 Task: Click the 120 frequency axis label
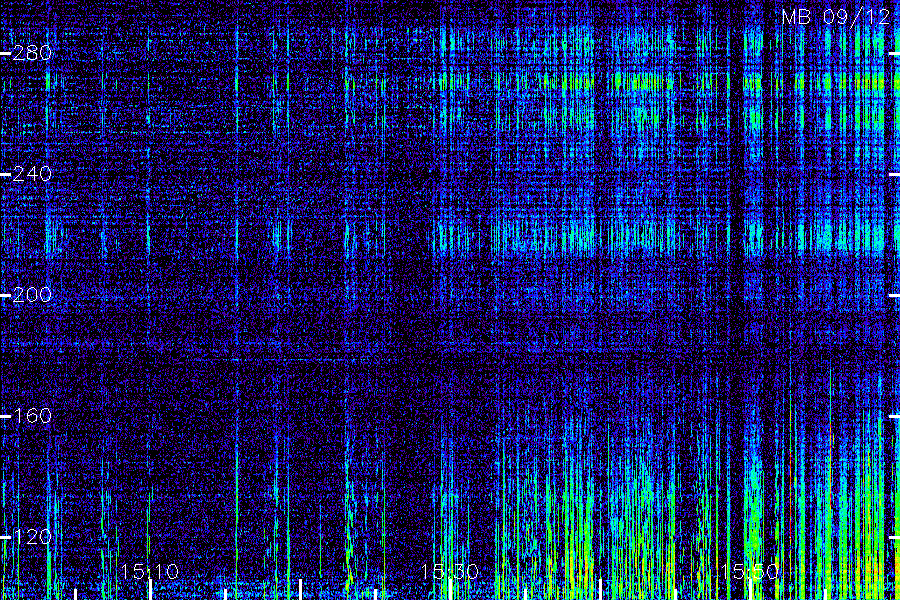(32, 537)
